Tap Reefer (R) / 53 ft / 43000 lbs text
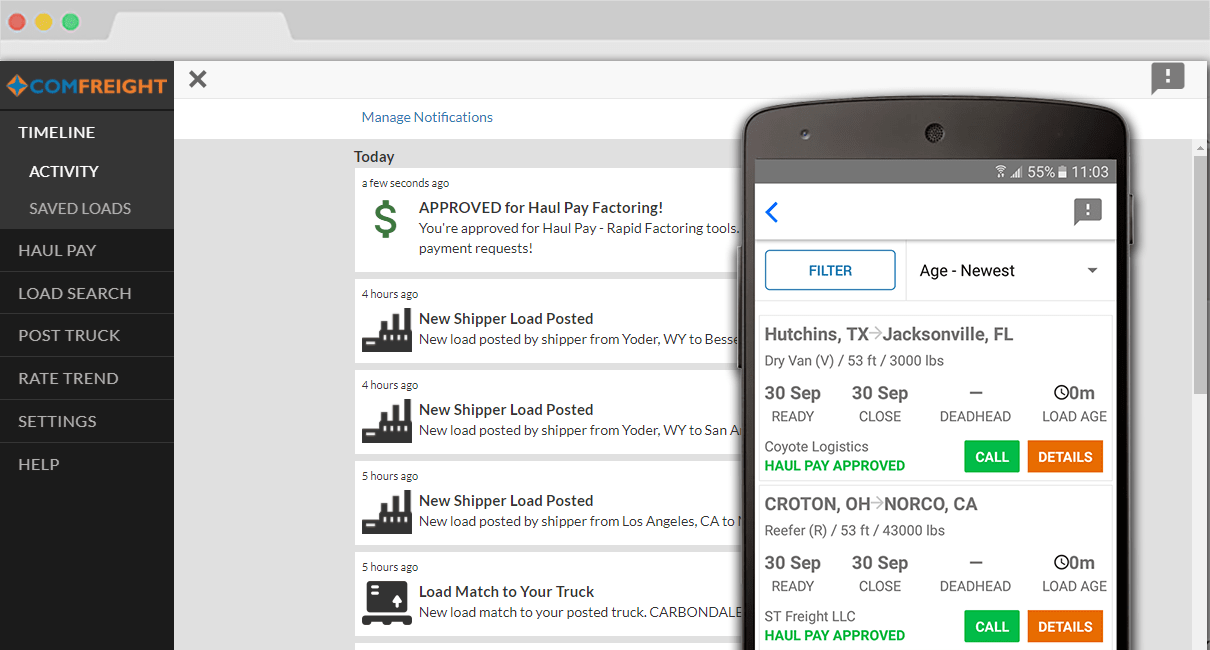 855,531
